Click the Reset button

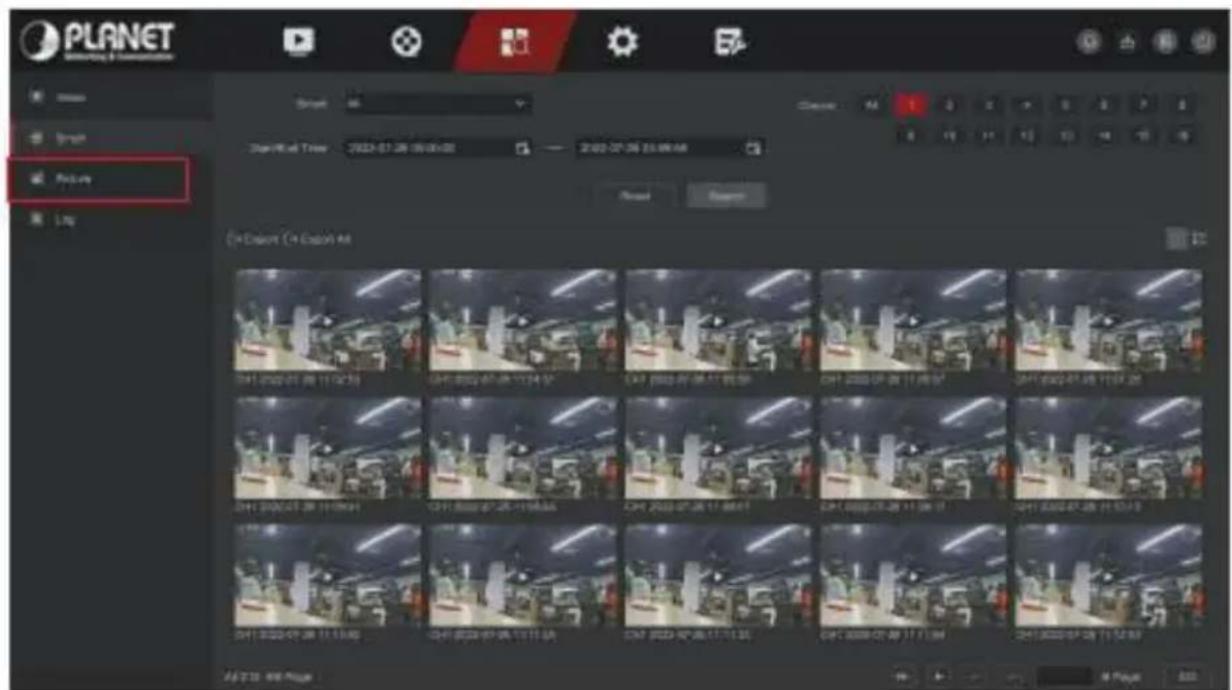pyautogui.click(x=636, y=196)
